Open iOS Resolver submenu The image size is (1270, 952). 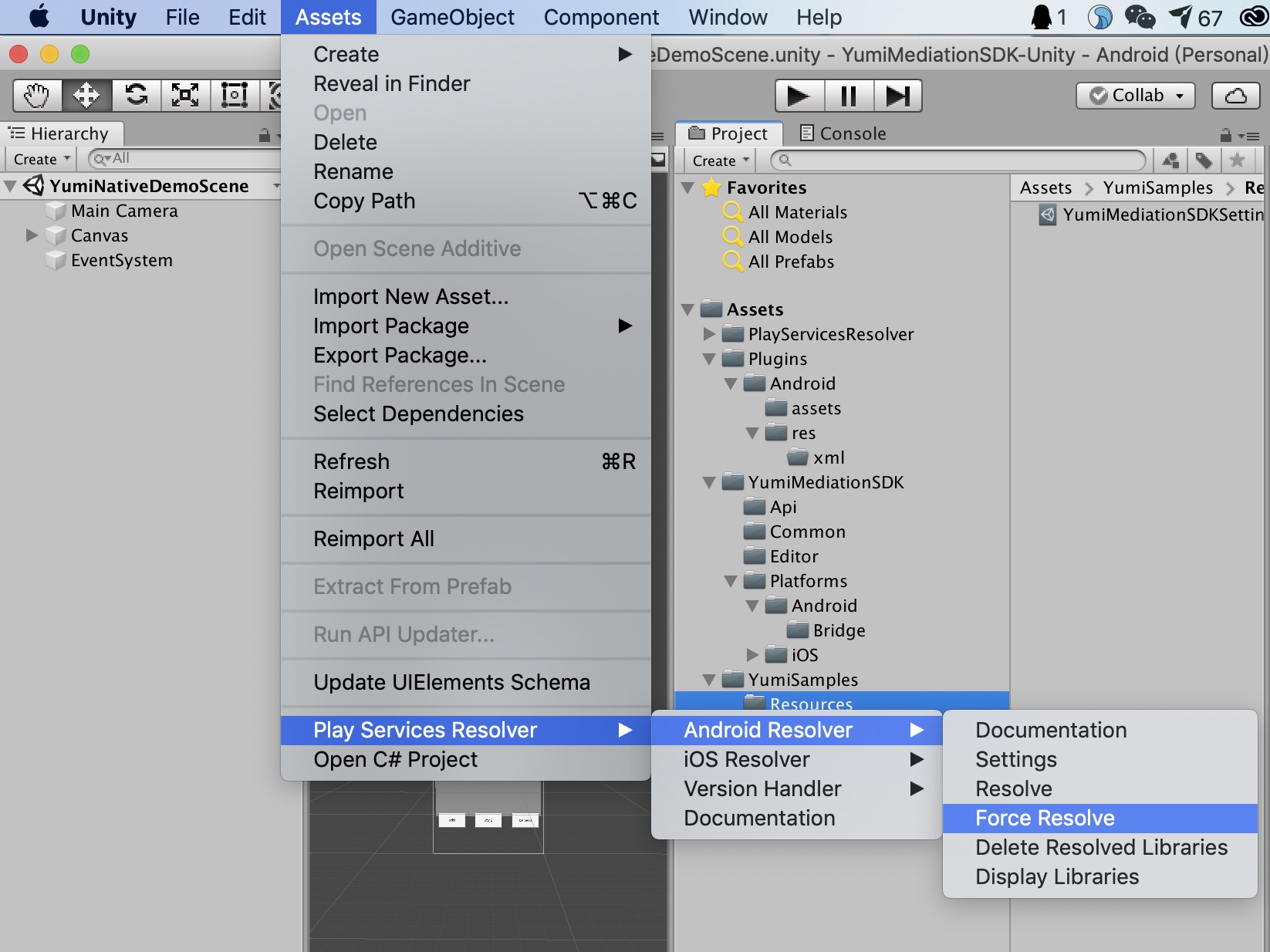797,759
